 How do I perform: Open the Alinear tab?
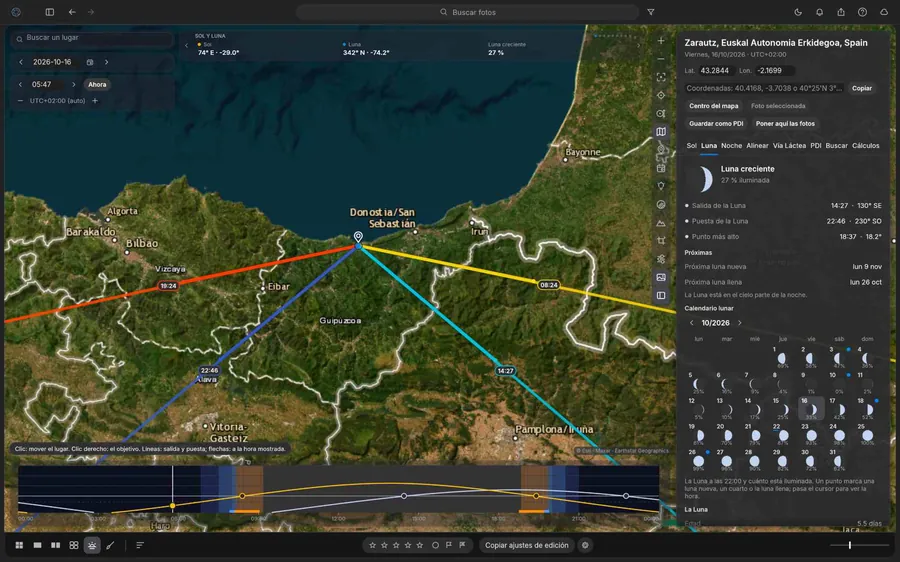pyautogui.click(x=757, y=146)
